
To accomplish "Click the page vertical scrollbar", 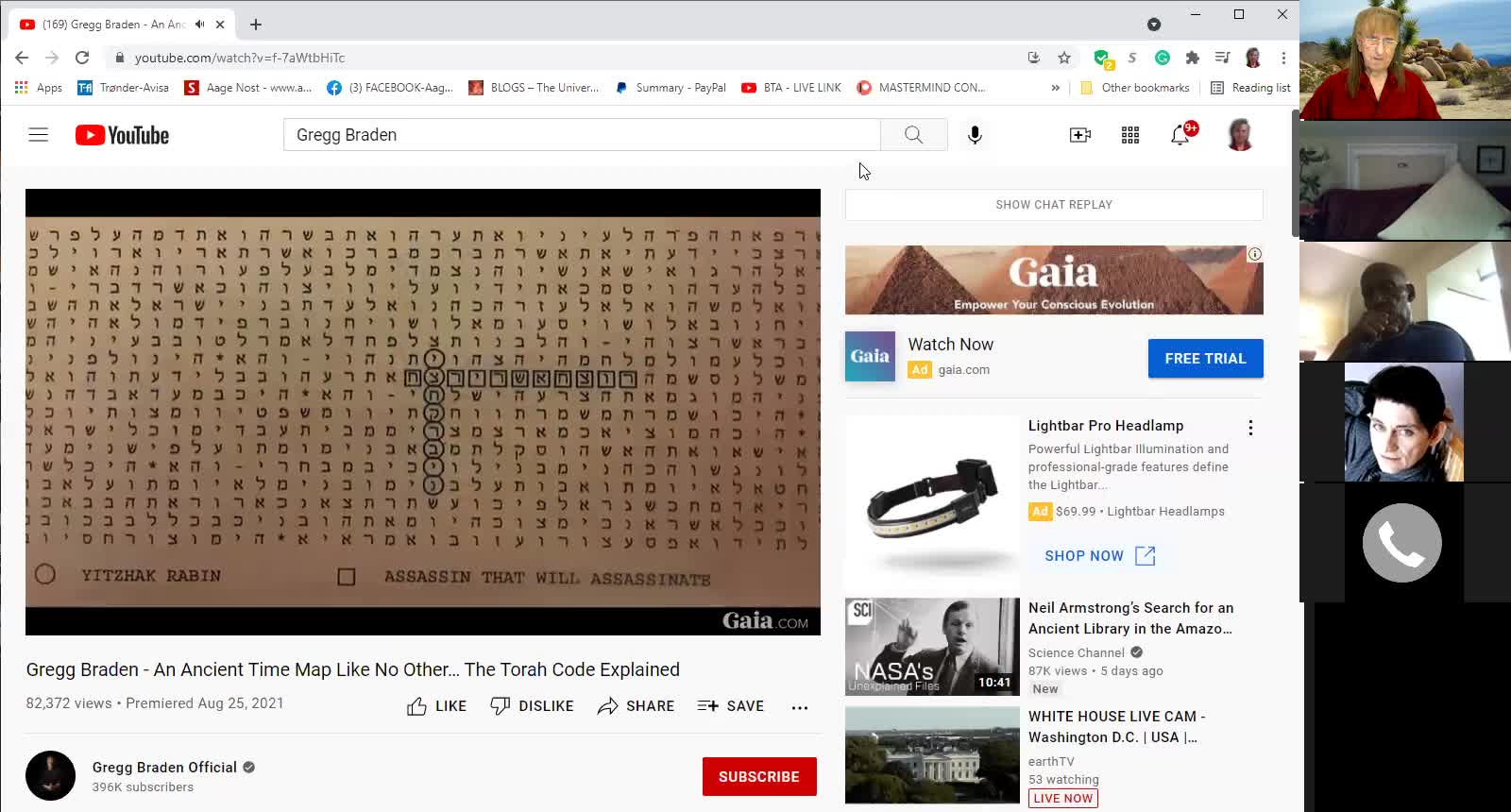I will (1296, 174).
